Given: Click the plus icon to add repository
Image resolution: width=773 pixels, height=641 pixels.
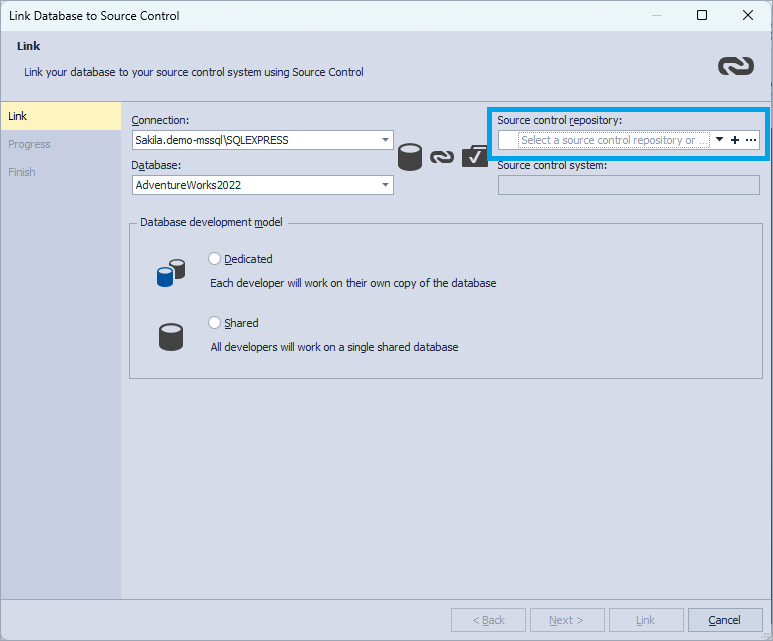Looking at the screenshot, I should click(735, 140).
